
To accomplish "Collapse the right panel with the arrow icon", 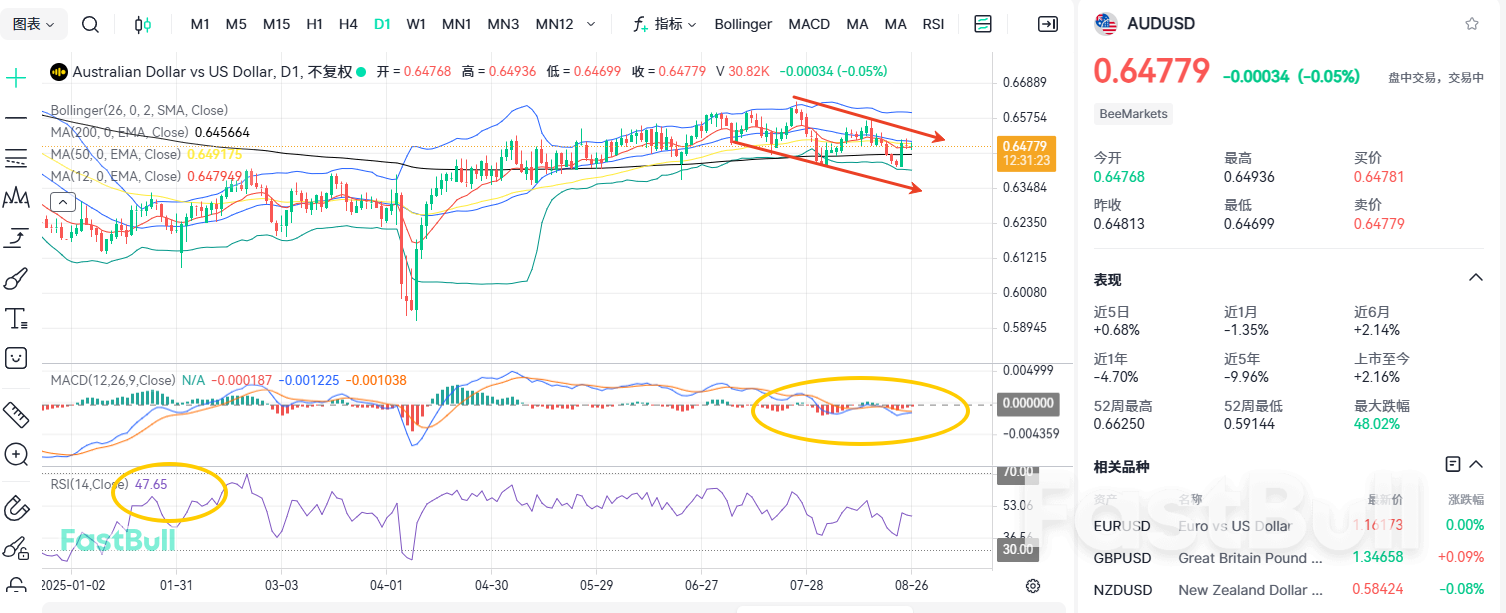I will pos(1048,23).
